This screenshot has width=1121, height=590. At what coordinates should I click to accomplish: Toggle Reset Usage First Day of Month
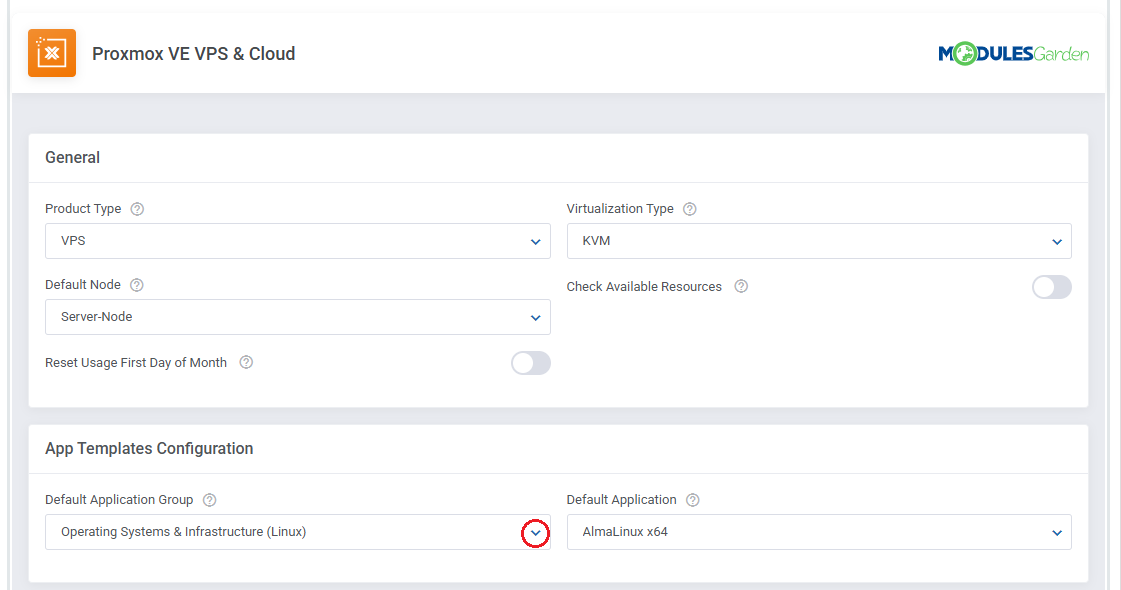pyautogui.click(x=530, y=363)
